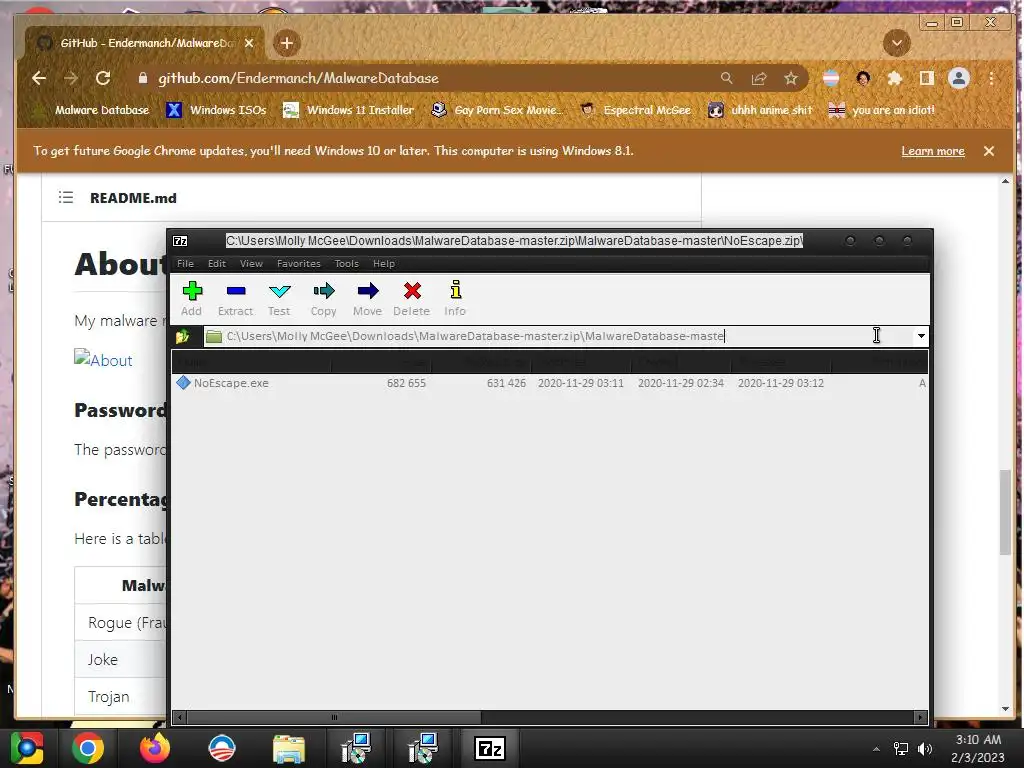The width and height of the screenshot is (1024, 768).
Task: Click the Copy toolbar icon in 7-Zip
Action: coord(324,291)
